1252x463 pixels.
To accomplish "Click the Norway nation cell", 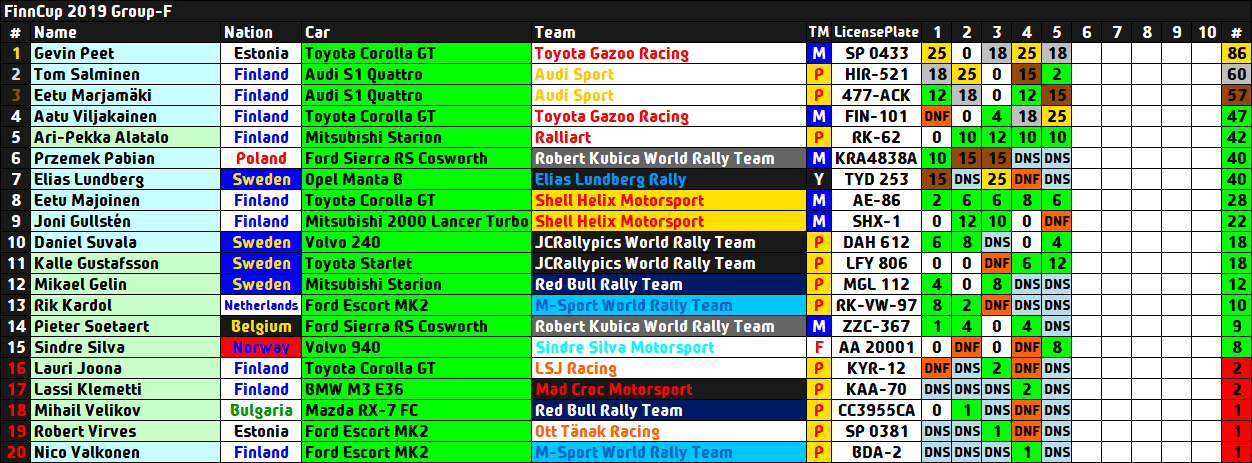I will (x=261, y=347).
